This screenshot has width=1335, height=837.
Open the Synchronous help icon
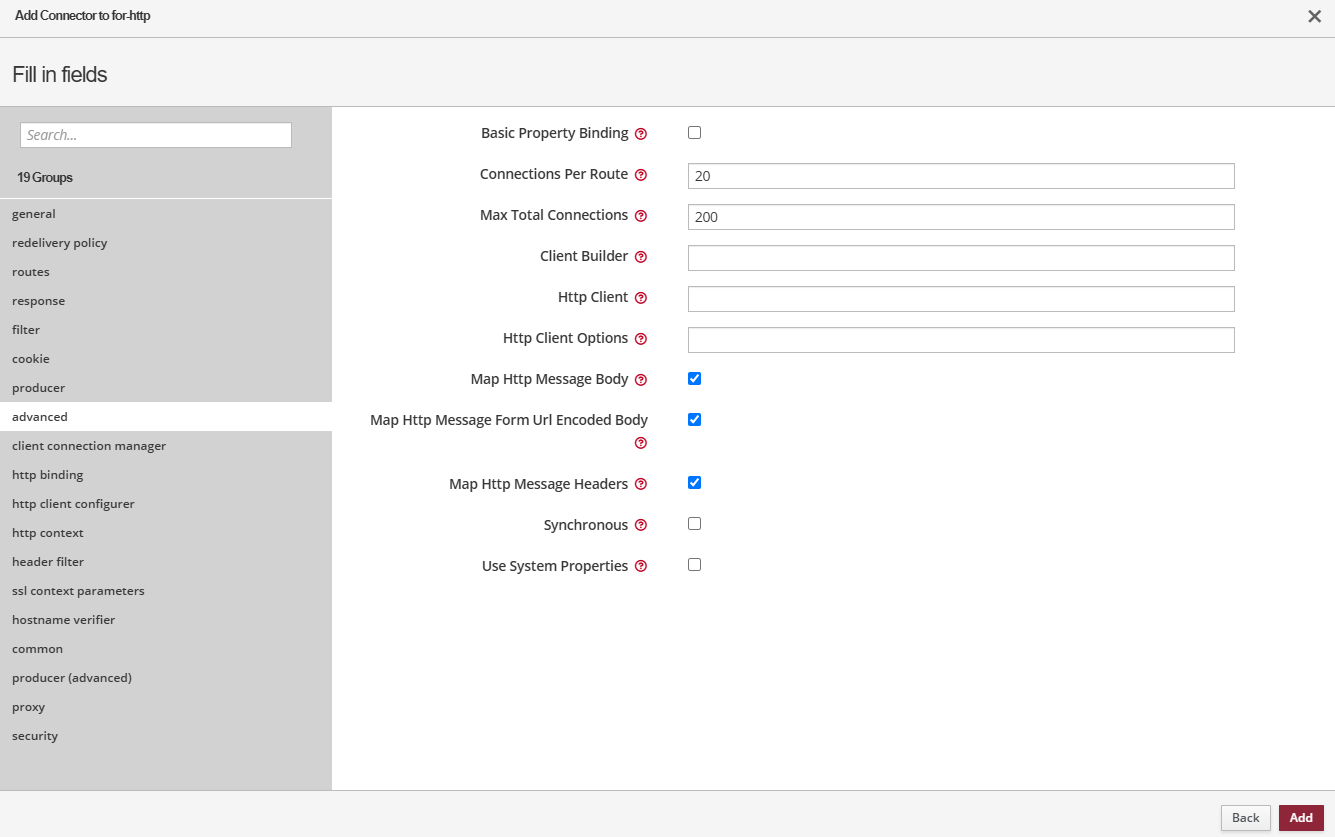pyautogui.click(x=641, y=526)
